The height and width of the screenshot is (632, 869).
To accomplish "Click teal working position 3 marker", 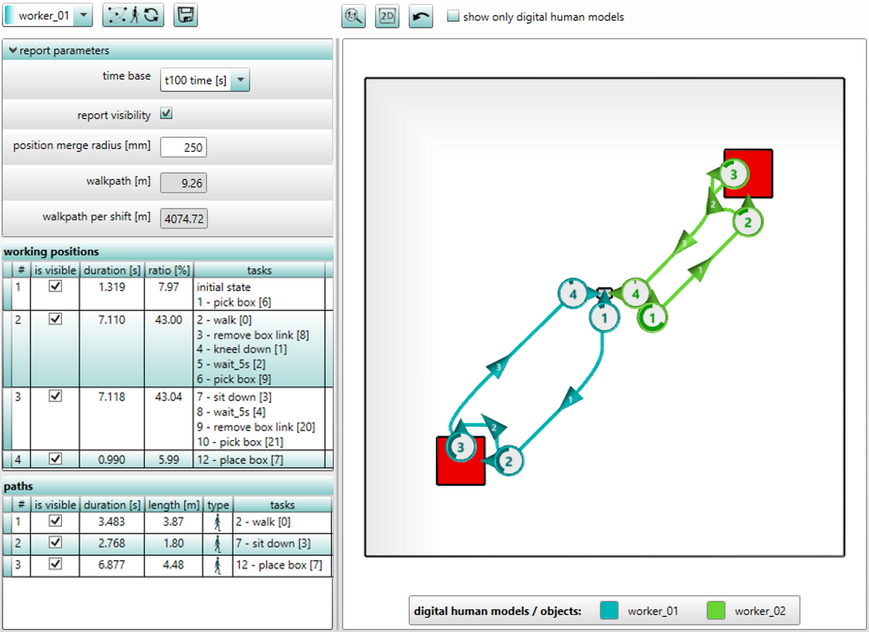I will tap(459, 447).
